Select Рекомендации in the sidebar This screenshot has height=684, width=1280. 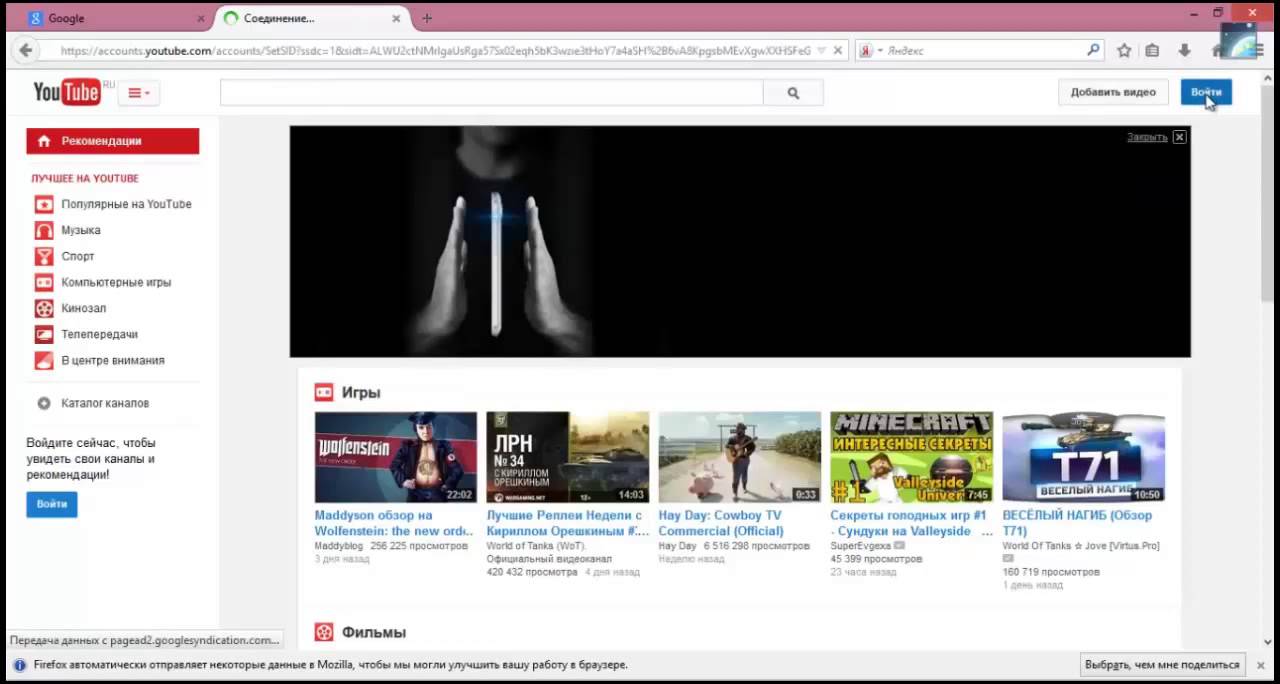click(x=113, y=141)
